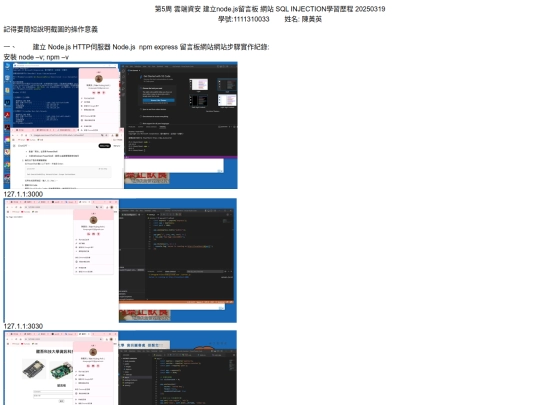Screen dimensions: 540x405
Task: Select the first screenshot showing PowerShell and VS Code
Action: tap(121, 125)
